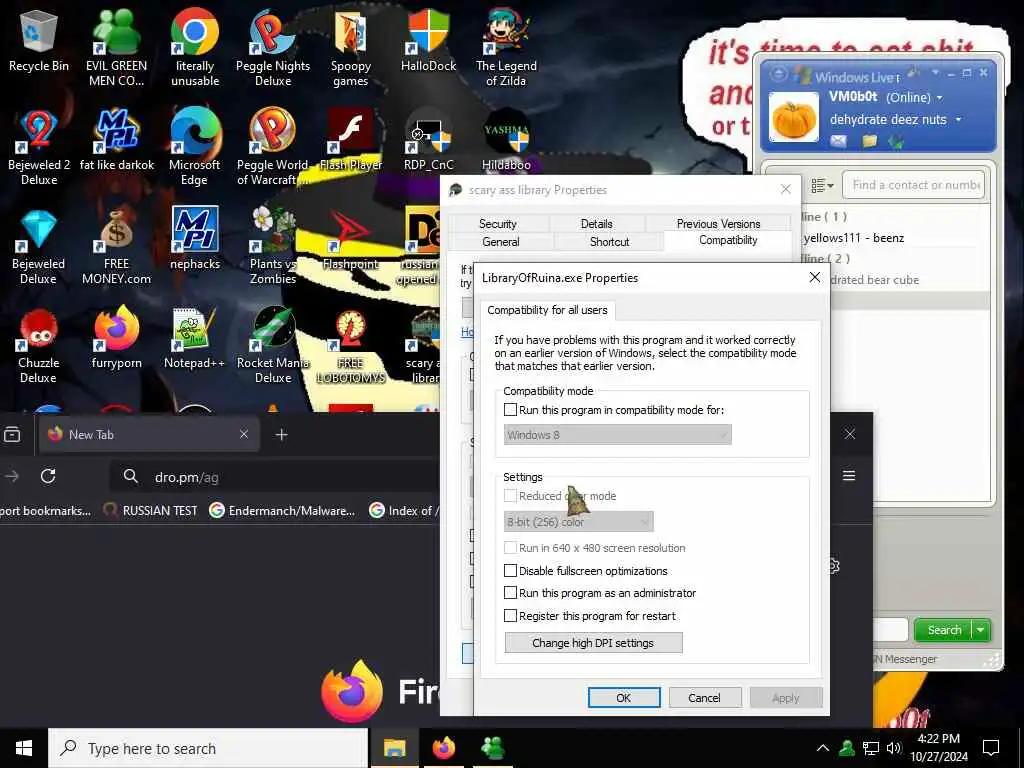Click the Windows Live Messenger taskbar icon

click(x=492, y=748)
